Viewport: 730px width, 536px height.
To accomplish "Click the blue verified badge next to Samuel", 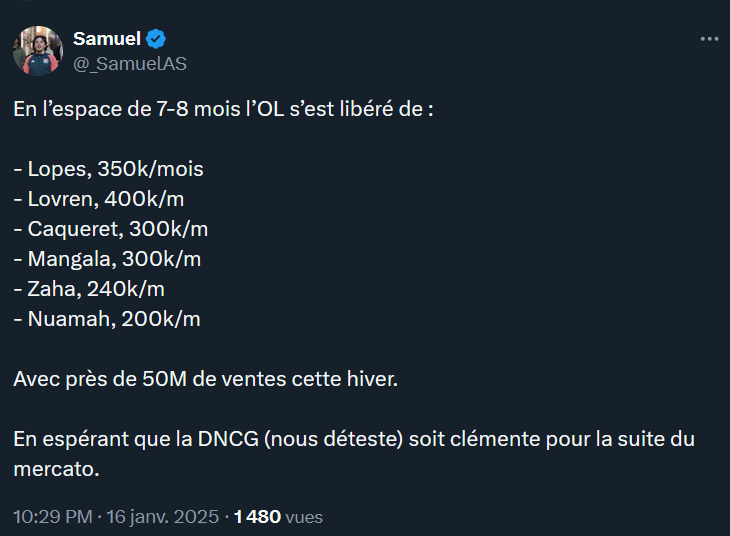I will (157, 39).
